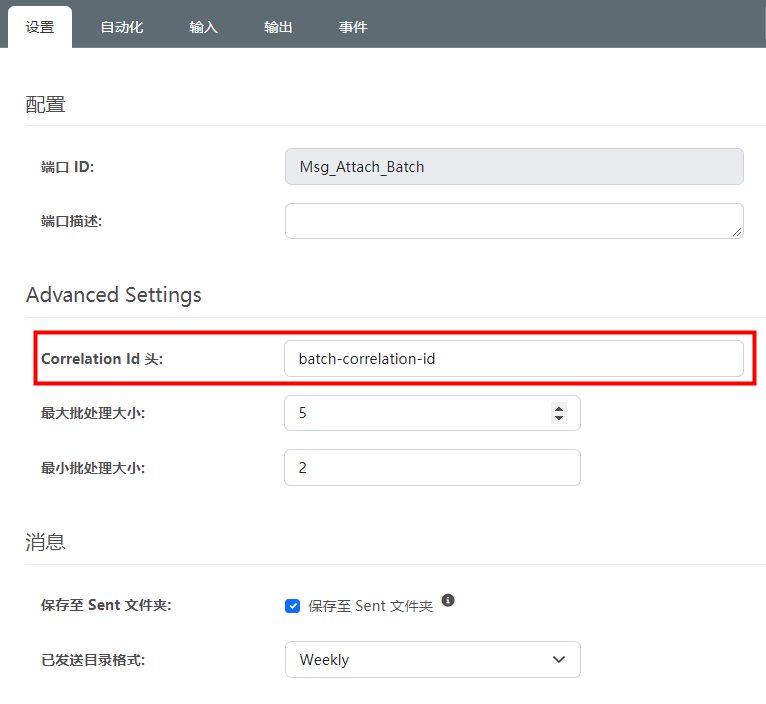This screenshot has width=766, height=704.
Task: Click the resize grip of 端口描述 box
Action: click(737, 232)
